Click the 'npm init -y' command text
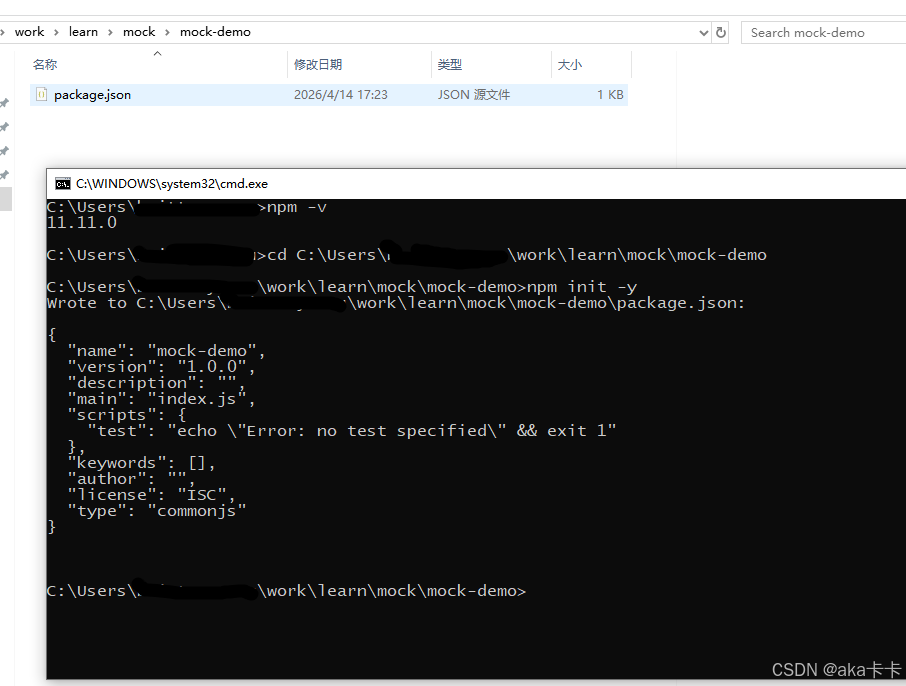 582,287
